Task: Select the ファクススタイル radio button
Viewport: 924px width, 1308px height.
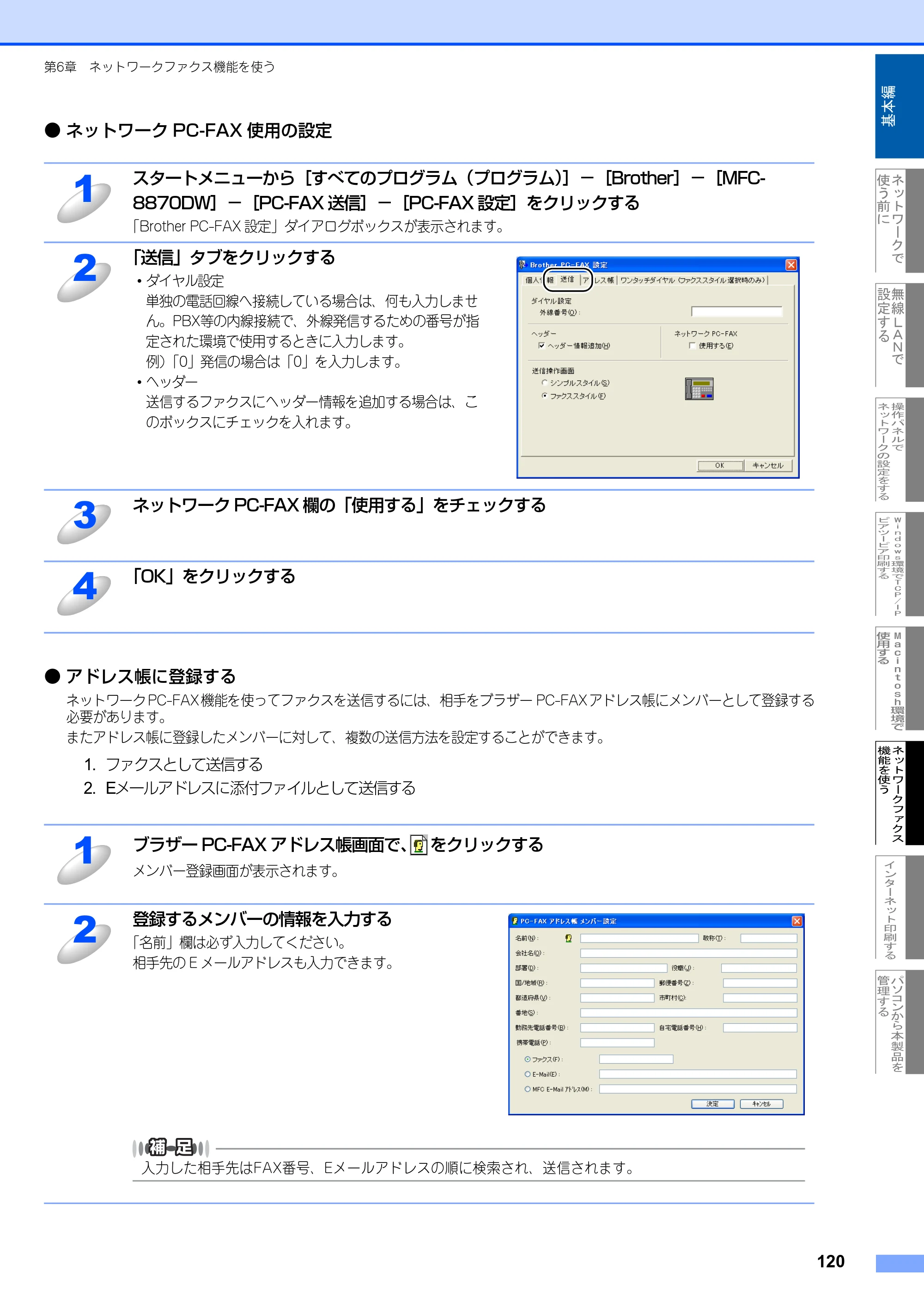Action: pyautogui.click(x=545, y=395)
